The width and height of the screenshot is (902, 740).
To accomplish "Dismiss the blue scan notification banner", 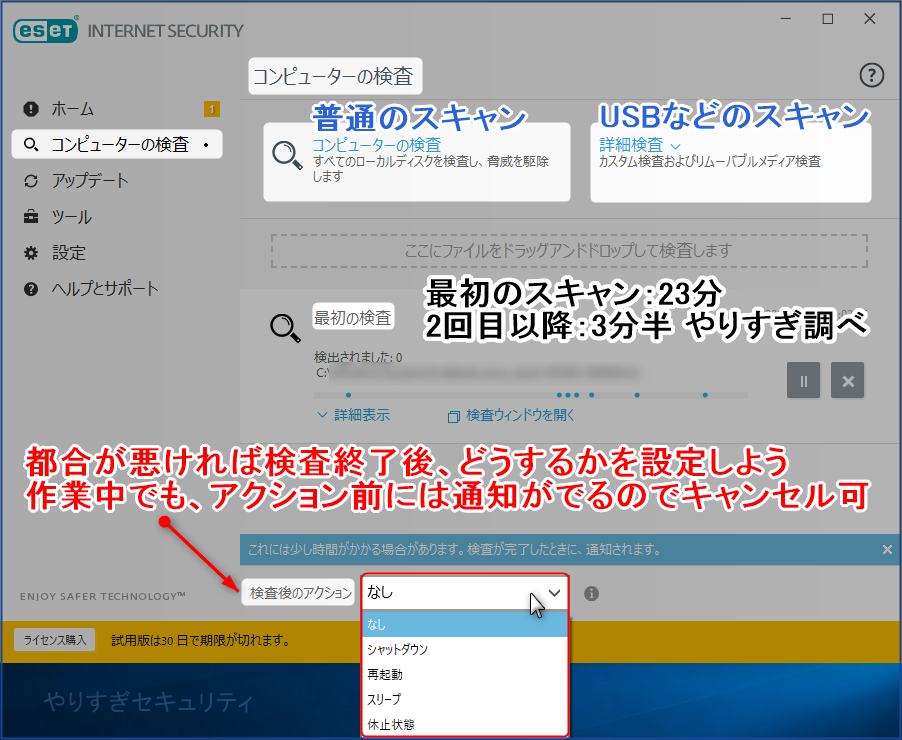I will point(887,550).
